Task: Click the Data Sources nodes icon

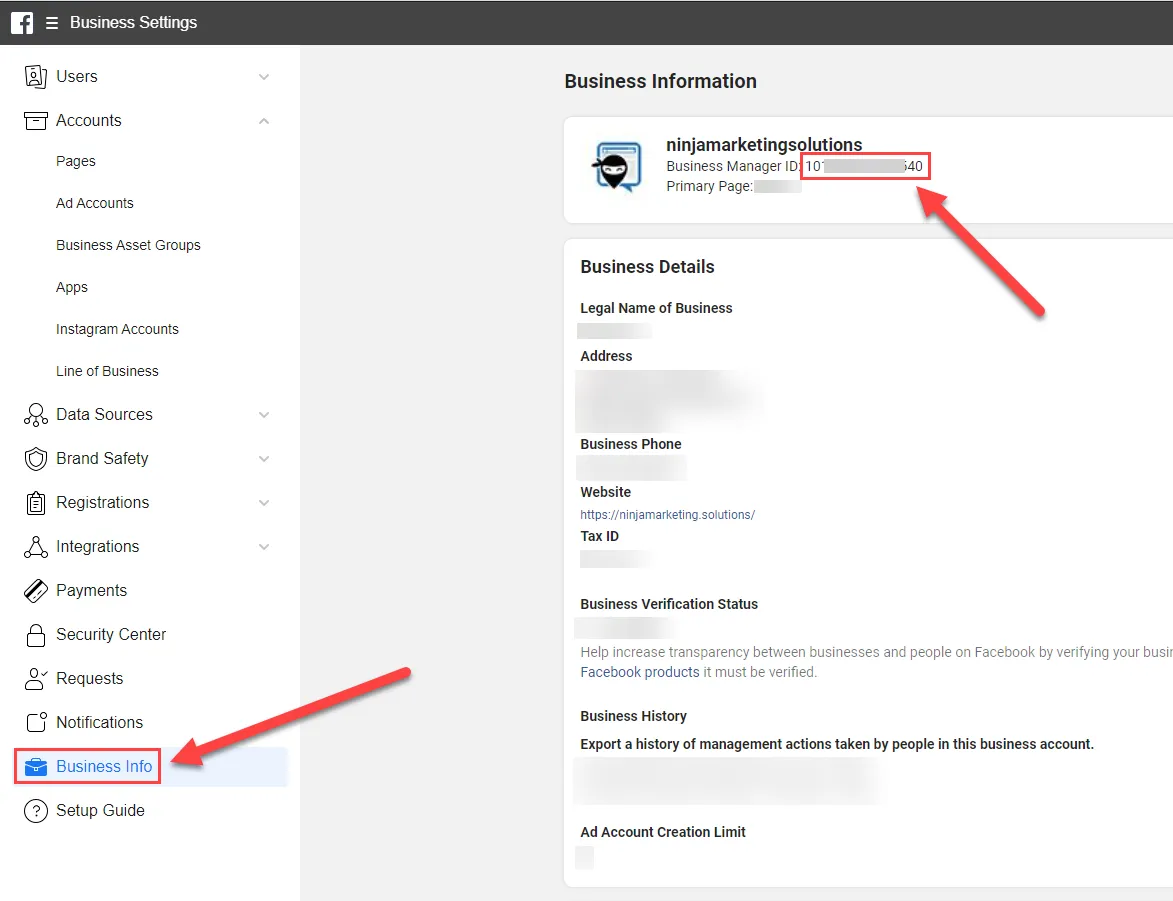Action: pyautogui.click(x=35, y=415)
